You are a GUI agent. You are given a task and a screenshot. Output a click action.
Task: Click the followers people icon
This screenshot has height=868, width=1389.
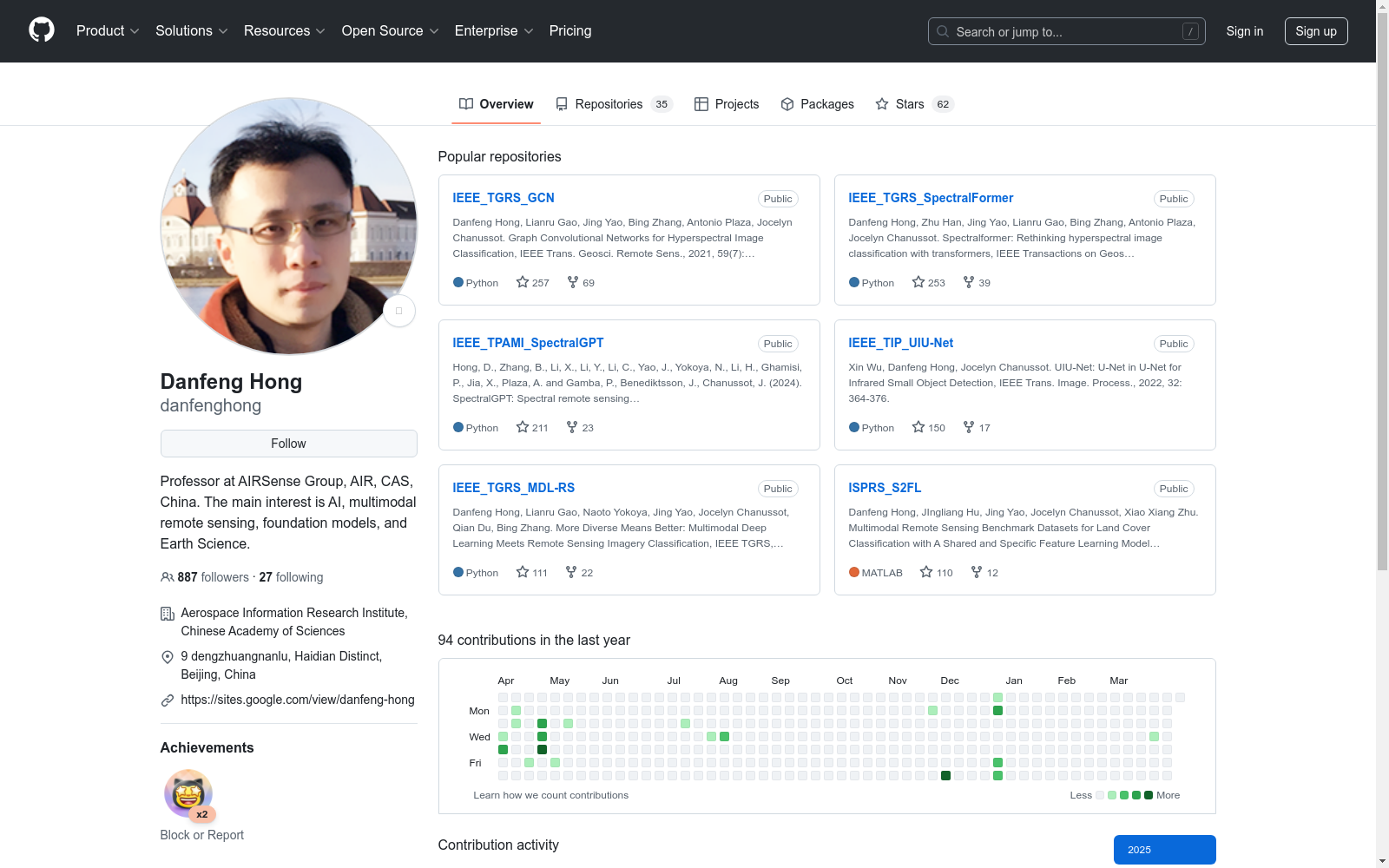(168, 577)
